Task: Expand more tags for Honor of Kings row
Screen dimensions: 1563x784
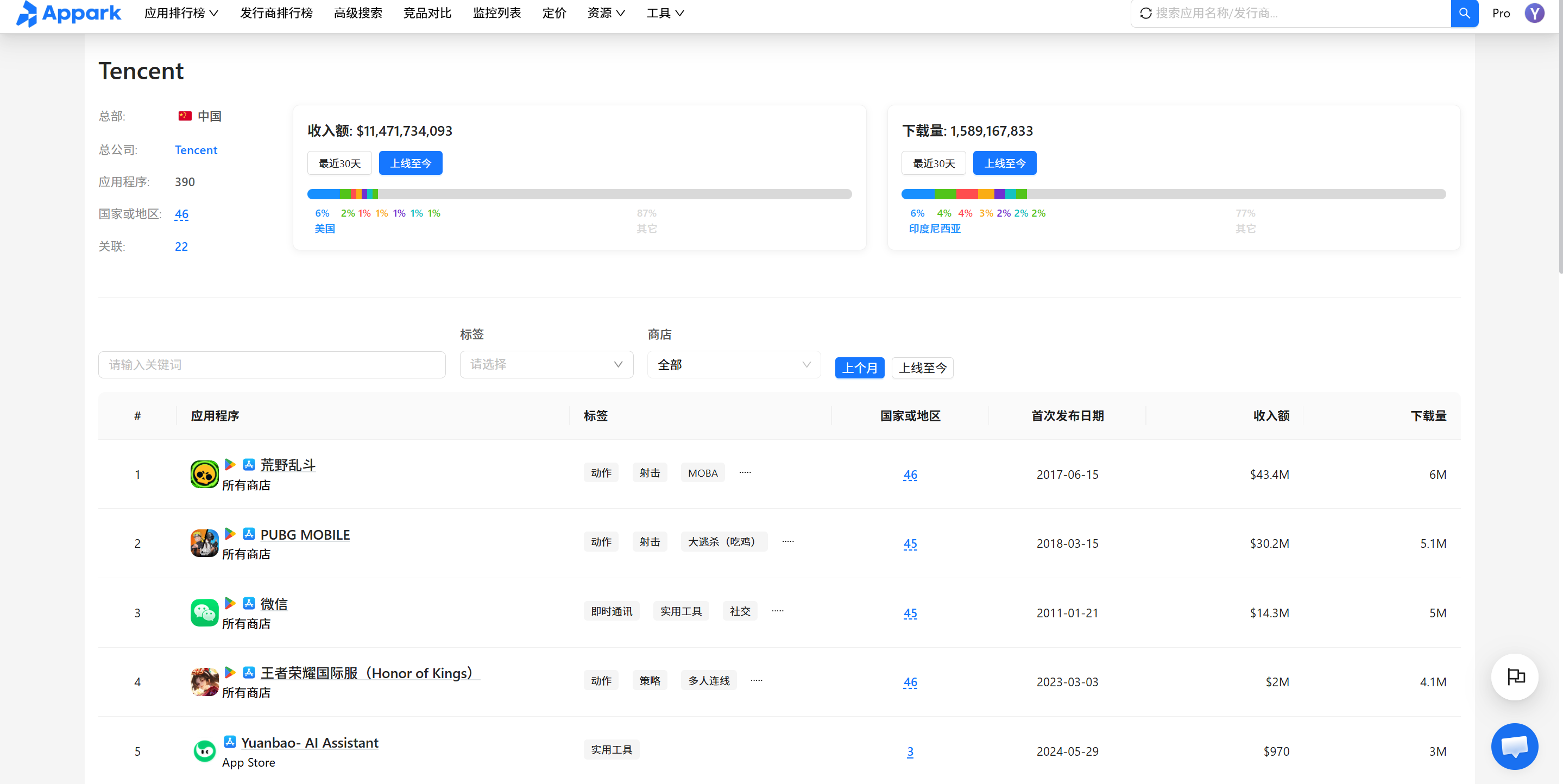Action: 757,680
